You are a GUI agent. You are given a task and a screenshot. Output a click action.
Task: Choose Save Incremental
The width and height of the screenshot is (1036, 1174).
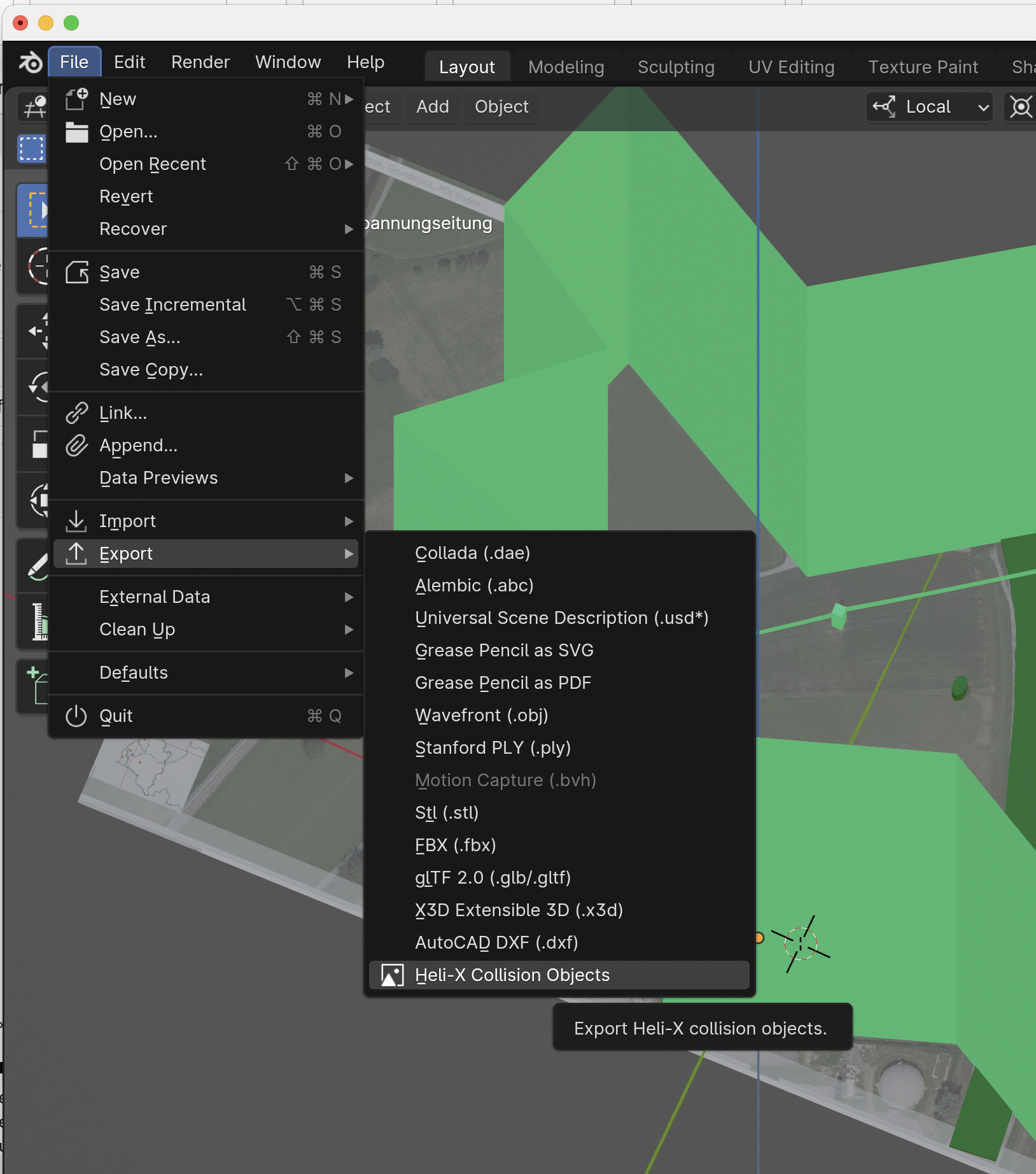pyautogui.click(x=206, y=305)
